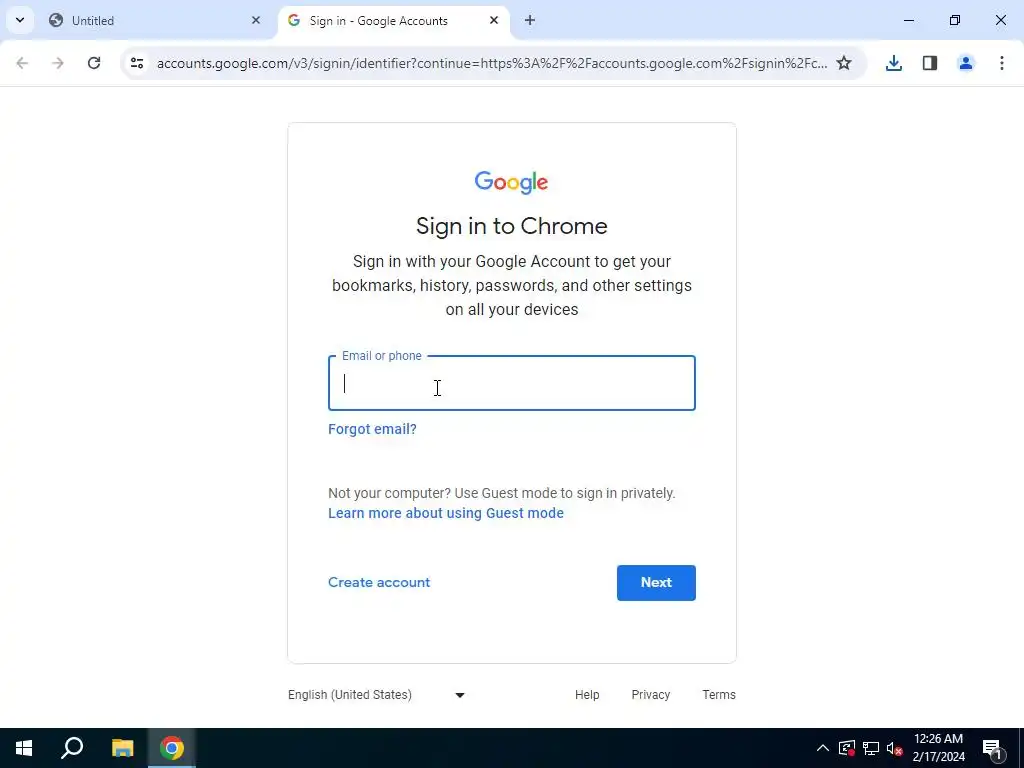Expand the English (United States) language dropdown
This screenshot has width=1024, height=768.
click(x=376, y=695)
